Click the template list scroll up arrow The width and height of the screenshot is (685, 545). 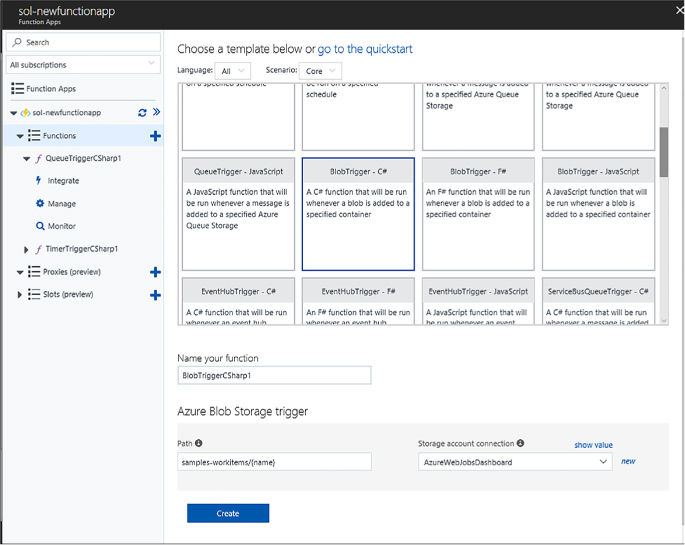point(664,88)
